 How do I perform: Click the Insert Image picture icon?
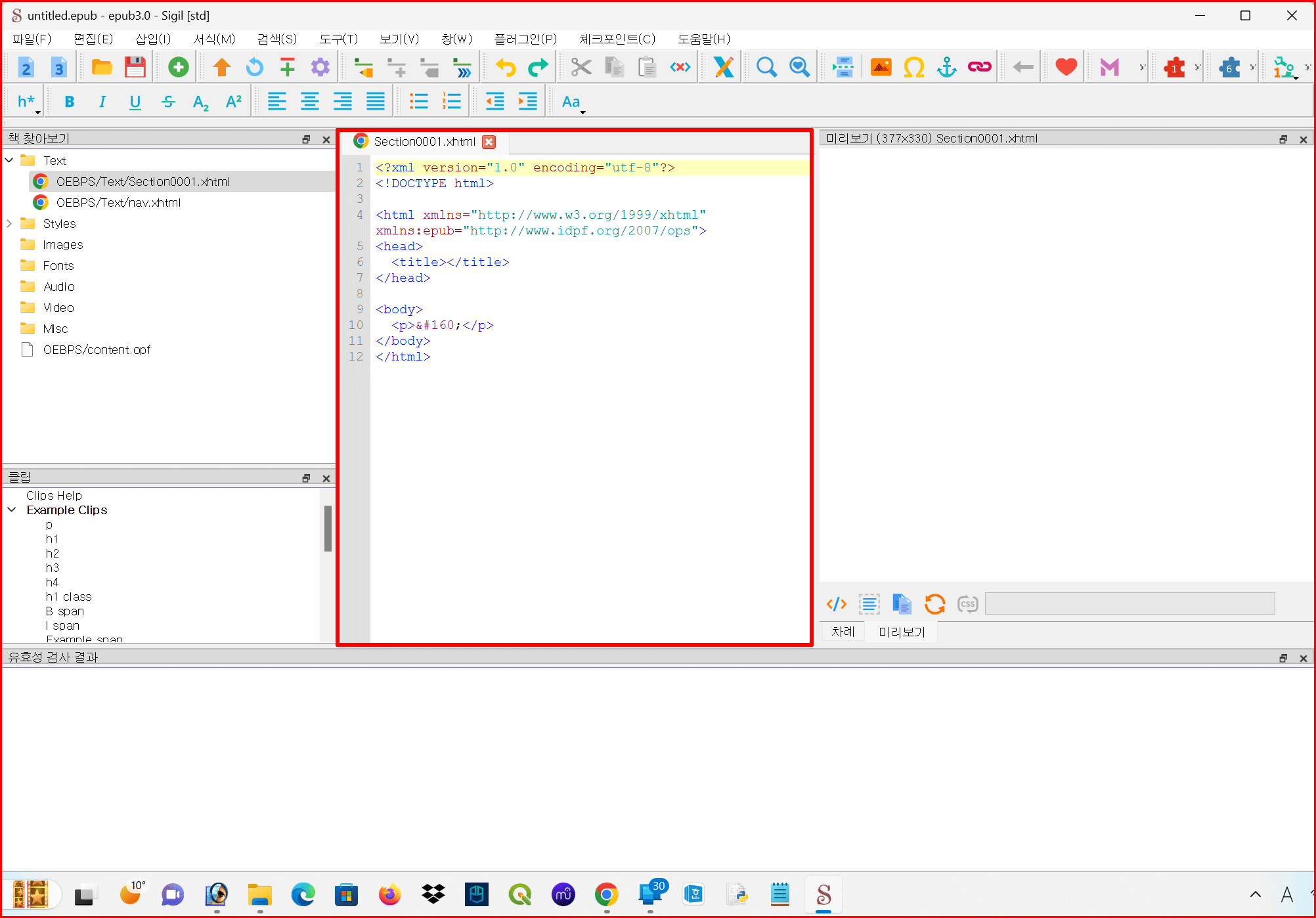tap(881, 67)
